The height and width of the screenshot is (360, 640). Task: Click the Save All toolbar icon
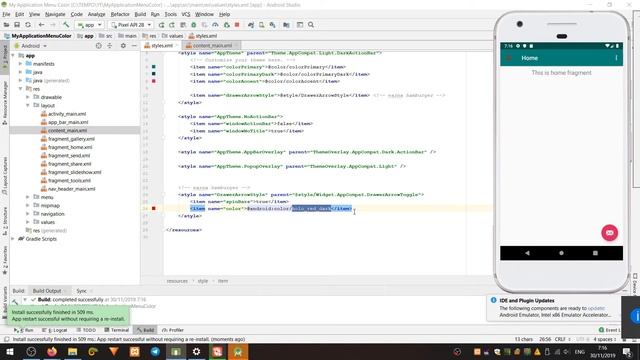17,25
